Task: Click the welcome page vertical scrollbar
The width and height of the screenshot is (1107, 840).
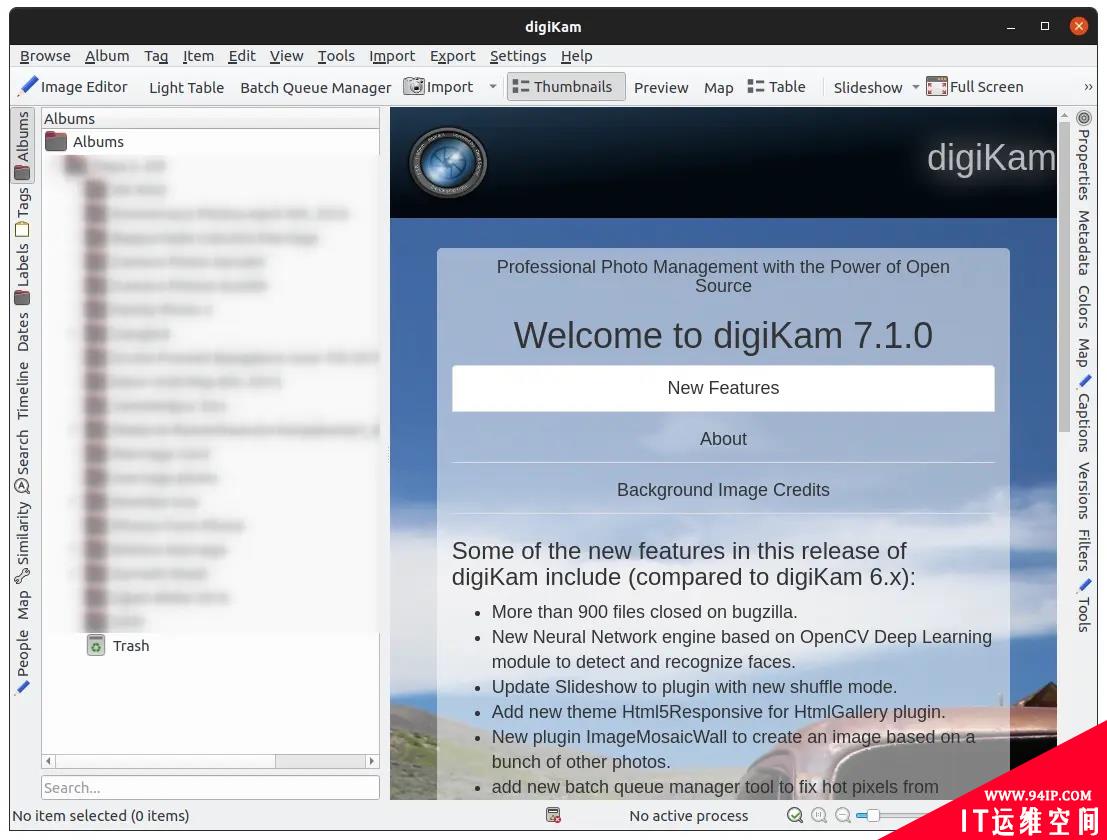Action: [1065, 275]
